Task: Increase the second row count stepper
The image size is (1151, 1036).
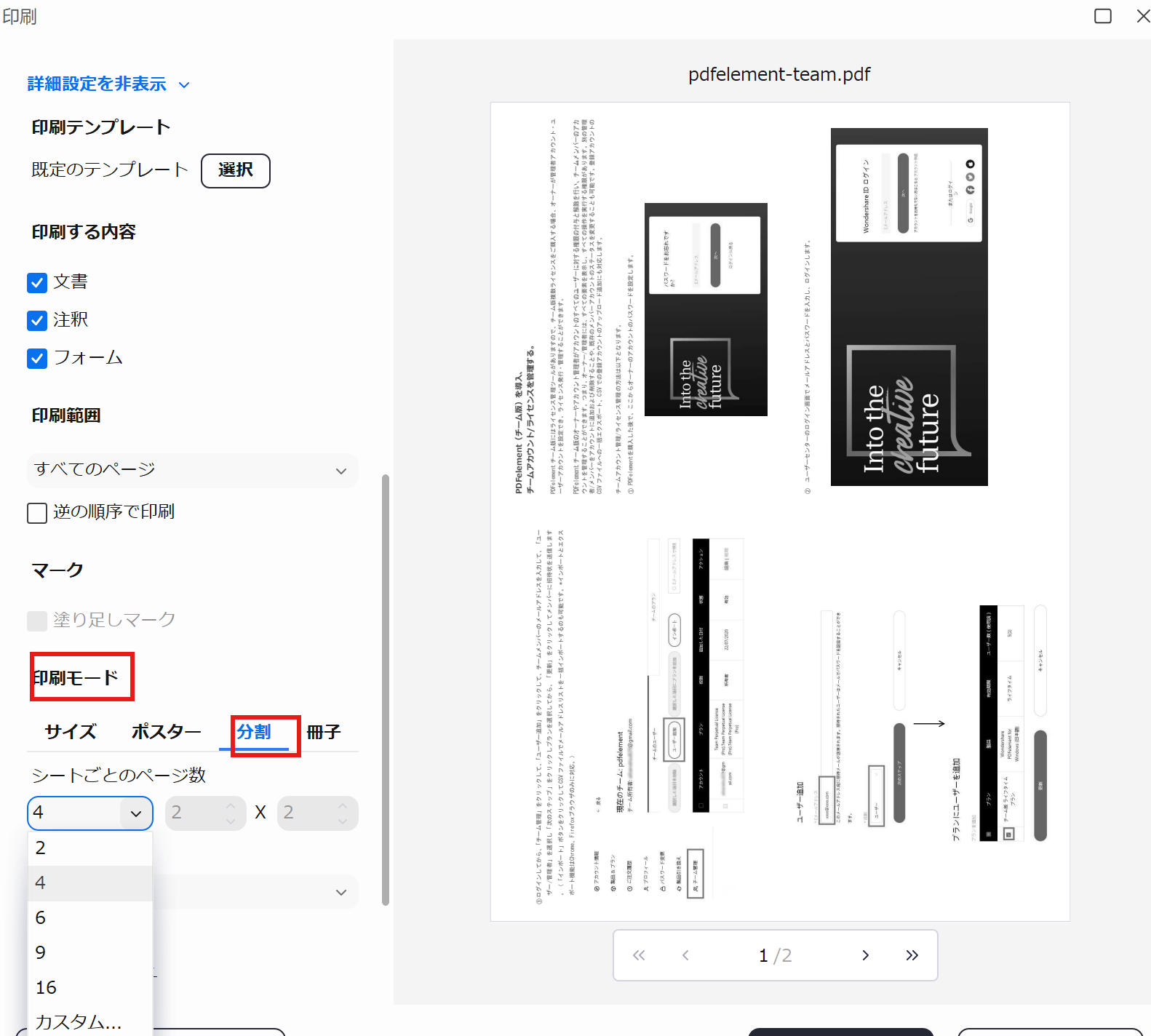Action: [343, 805]
